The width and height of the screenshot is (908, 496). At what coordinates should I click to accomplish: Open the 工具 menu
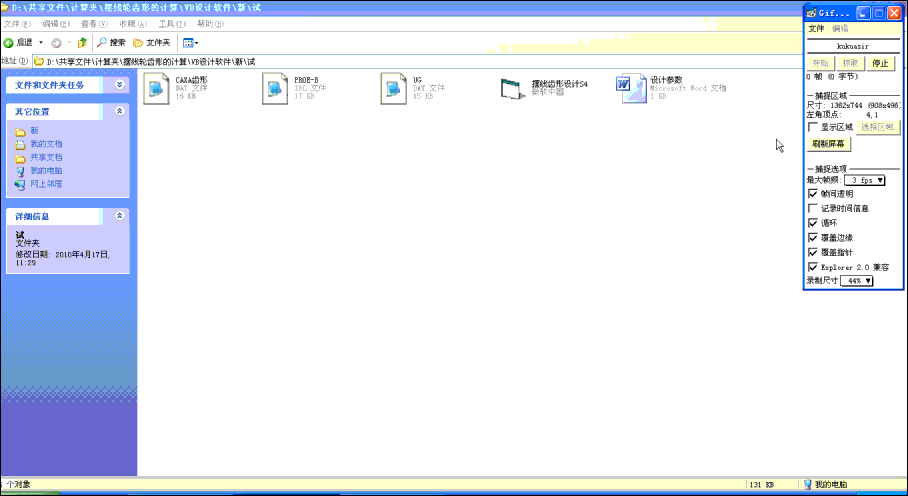(172, 24)
